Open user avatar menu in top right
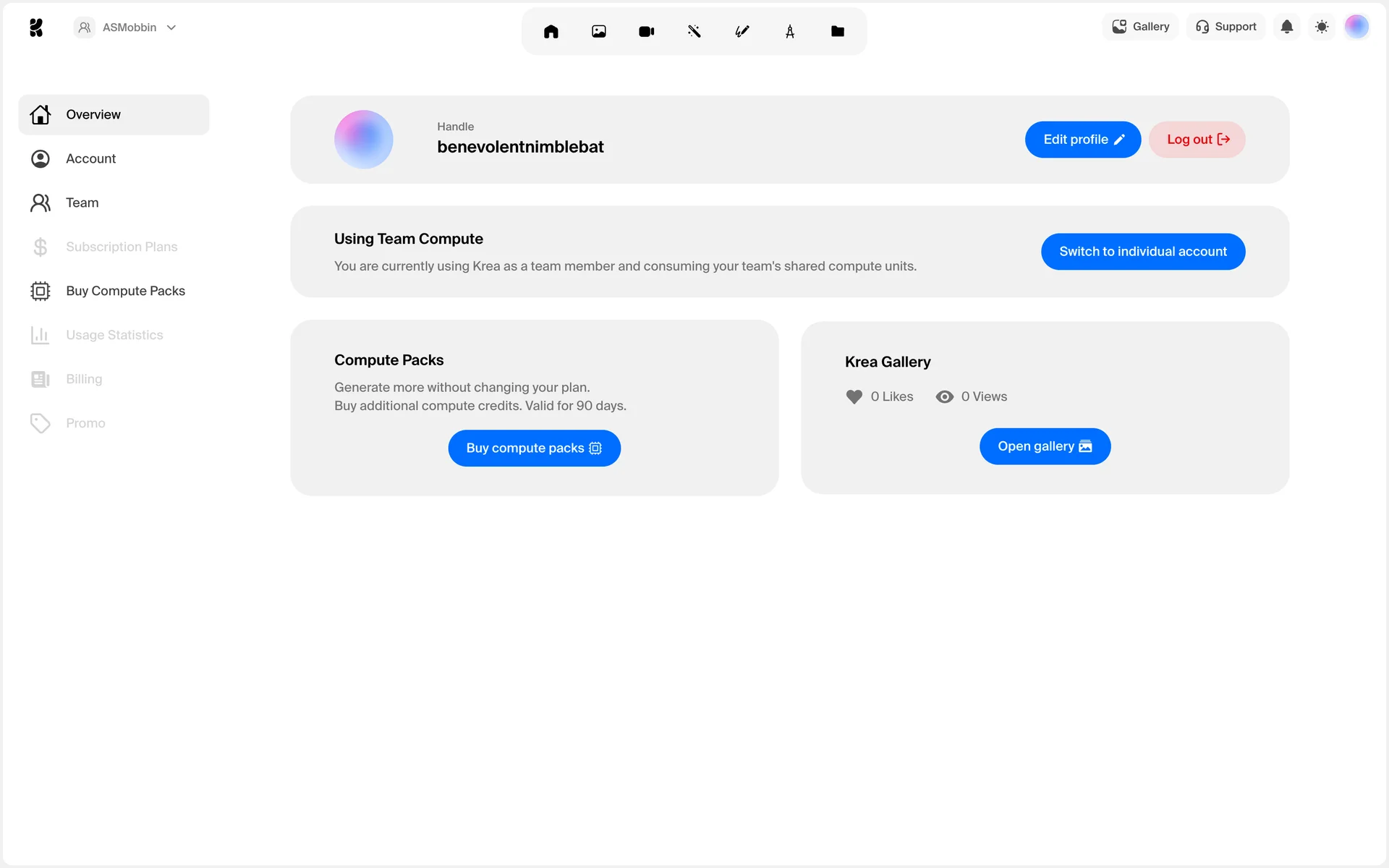The image size is (1389, 868). point(1356,27)
